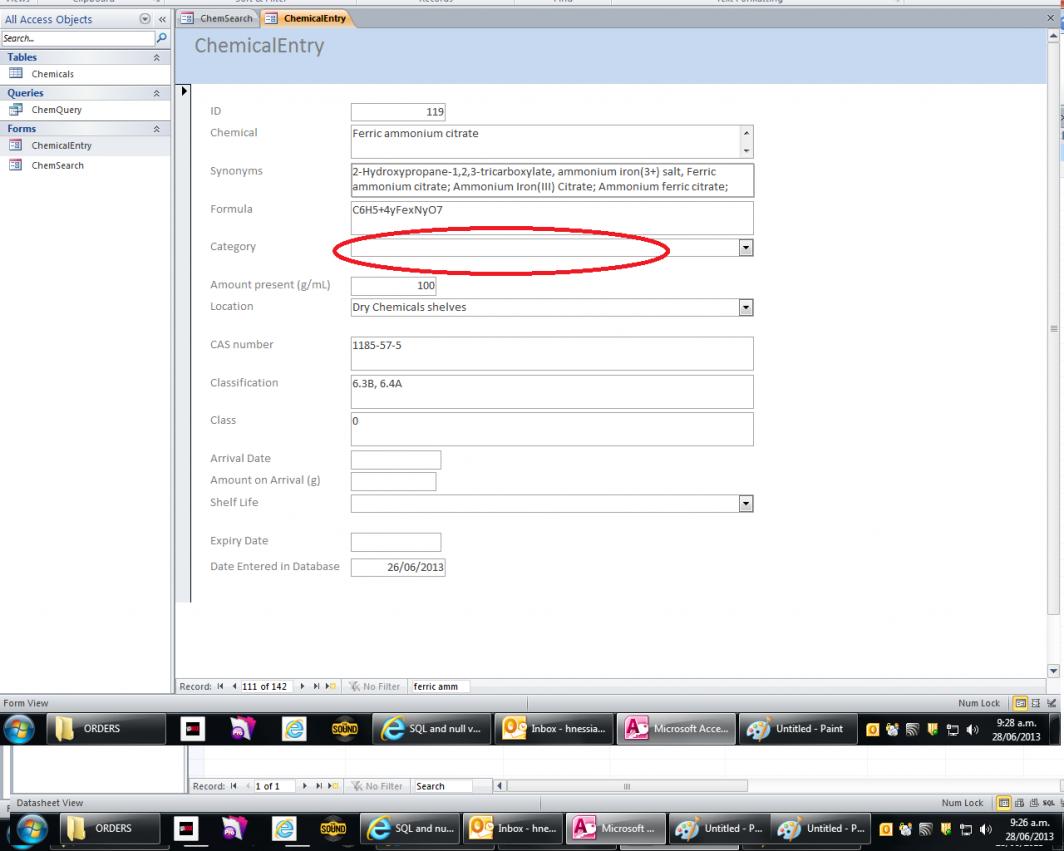The image size is (1064, 851).
Task: Click the 9:26 a.m. taskbar clock
Action: [1029, 829]
